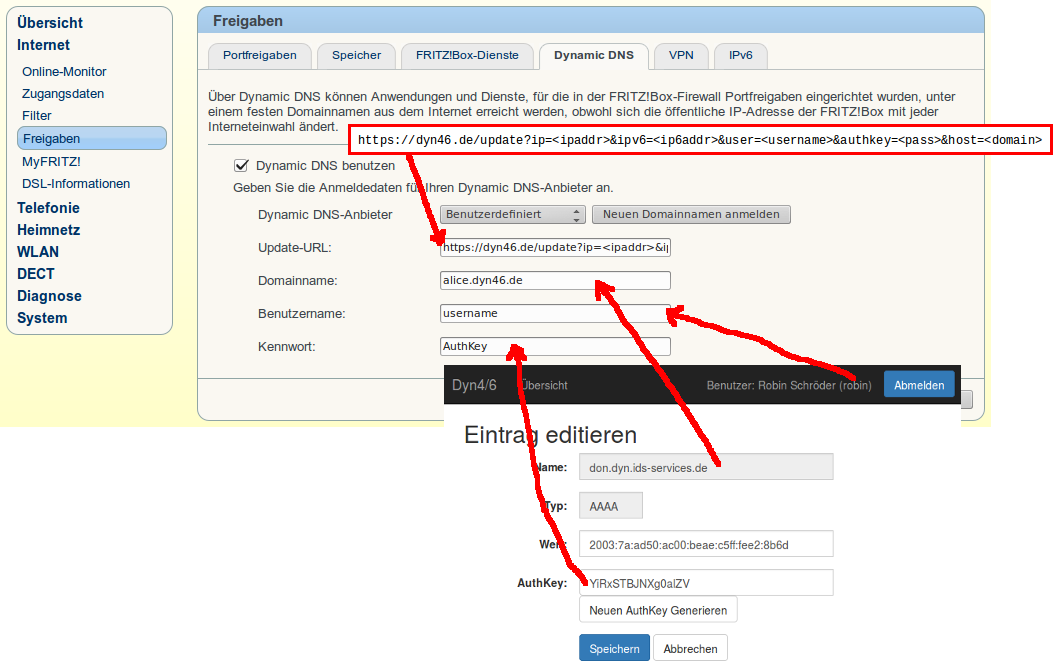
Task: Open the IPv6 tab
Action: [x=741, y=56]
